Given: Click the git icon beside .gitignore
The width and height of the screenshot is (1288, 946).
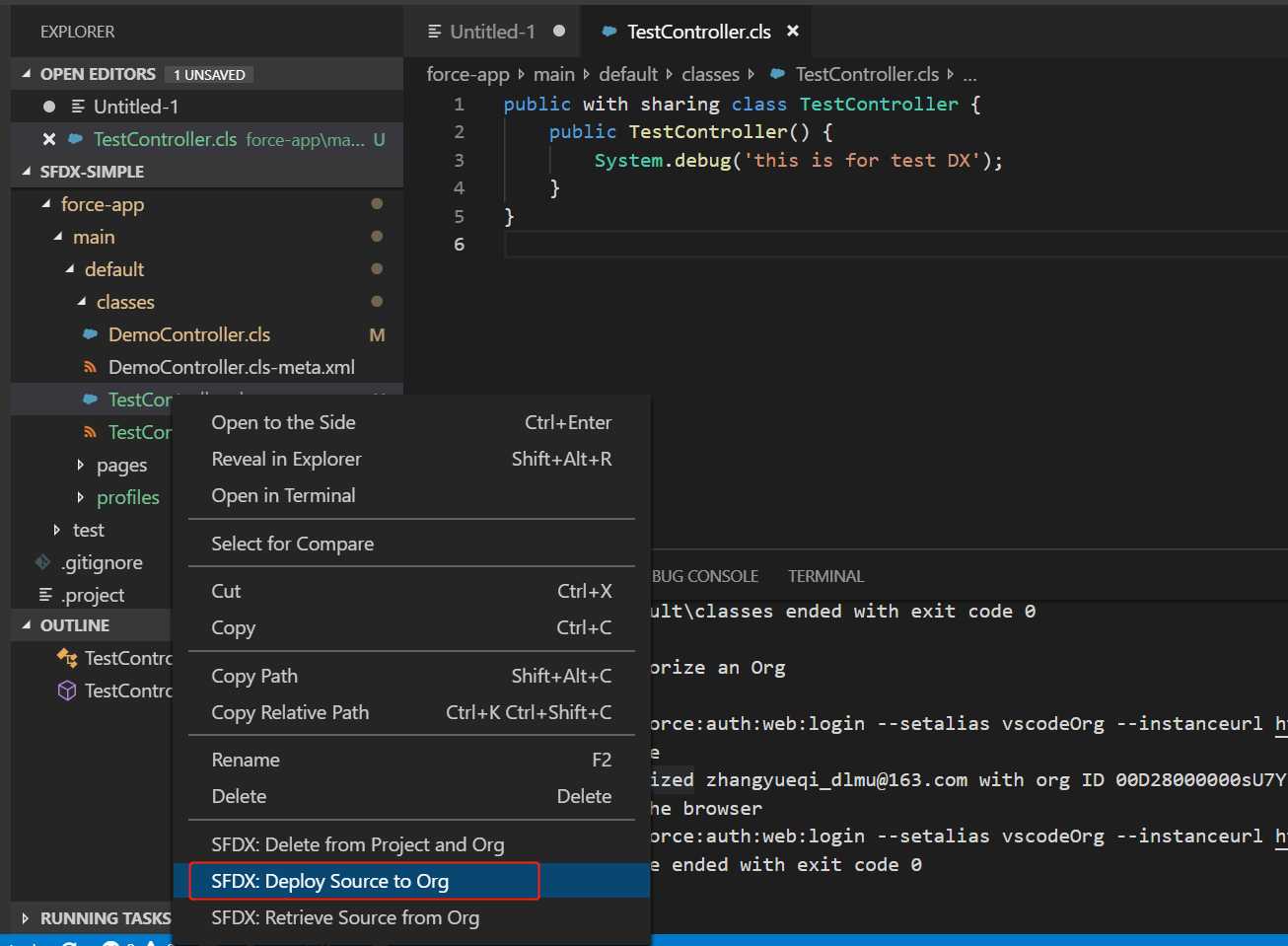Looking at the screenshot, I should pos(42,562).
